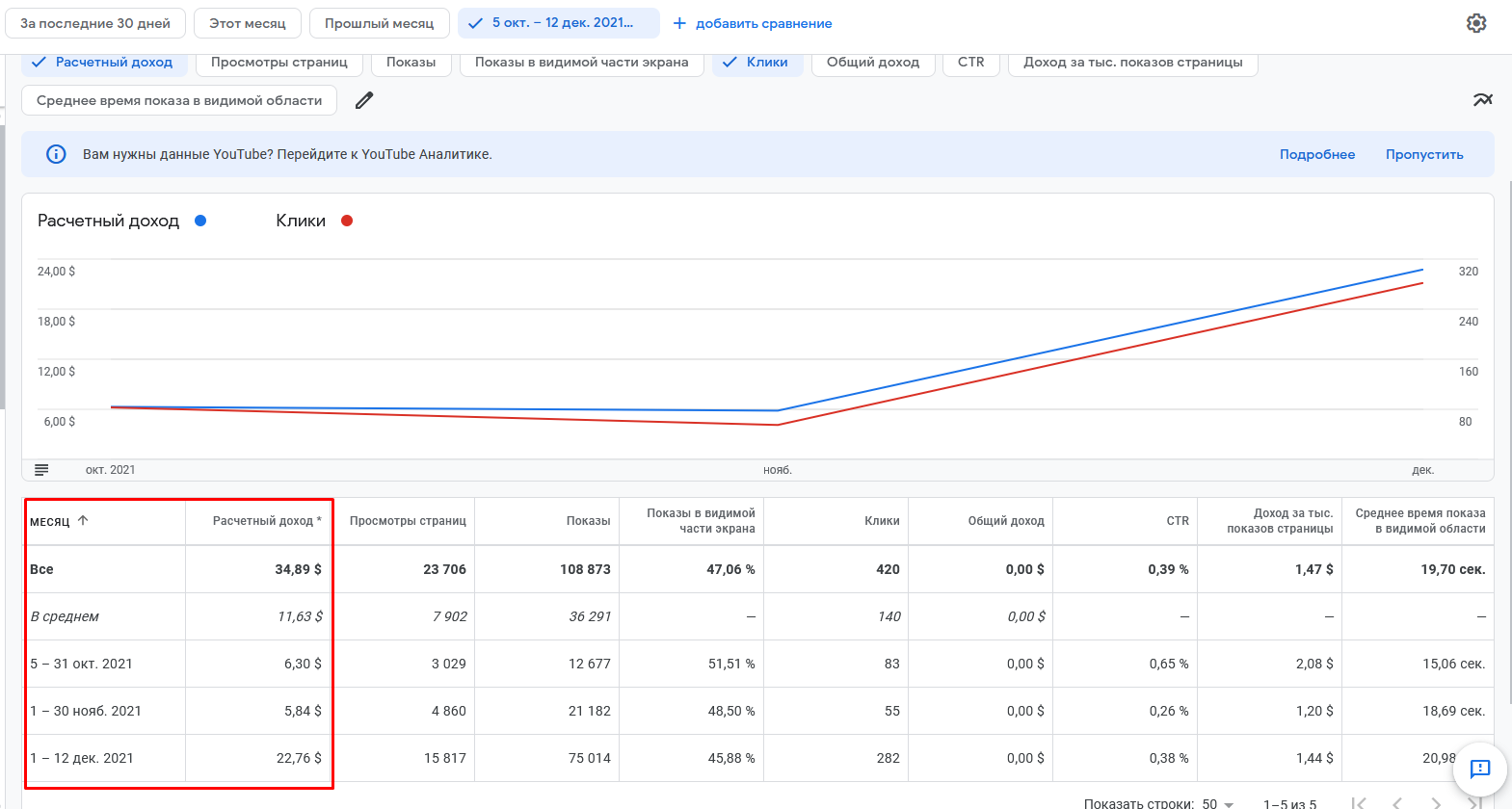This screenshot has height=809, width=1512.
Task: Open the report settings gear icon
Action: (x=1475, y=23)
